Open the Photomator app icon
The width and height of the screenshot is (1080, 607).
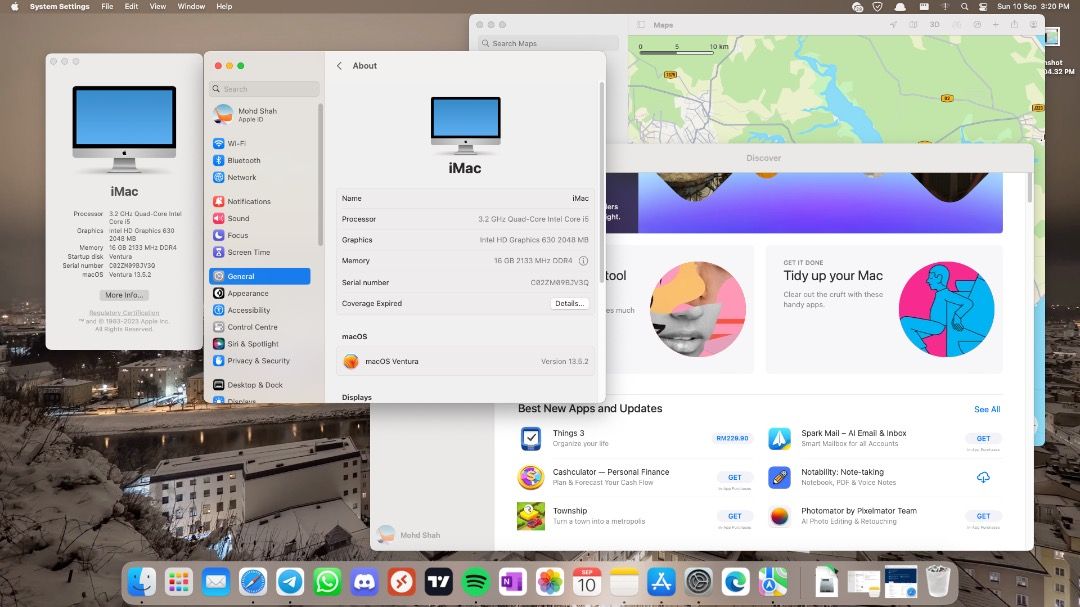click(x=780, y=516)
